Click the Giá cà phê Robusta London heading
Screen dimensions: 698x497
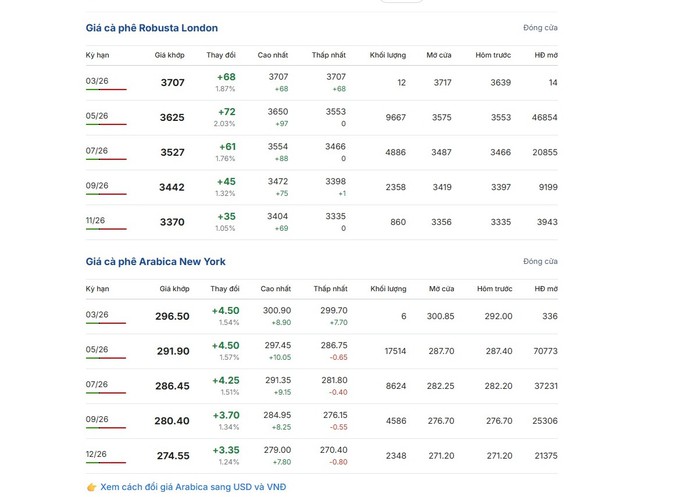click(x=151, y=28)
